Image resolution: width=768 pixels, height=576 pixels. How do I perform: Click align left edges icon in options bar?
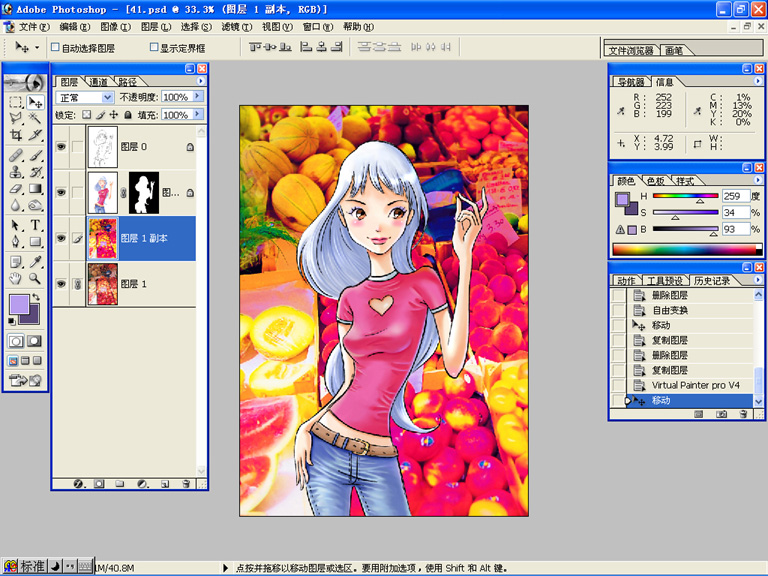click(306, 47)
